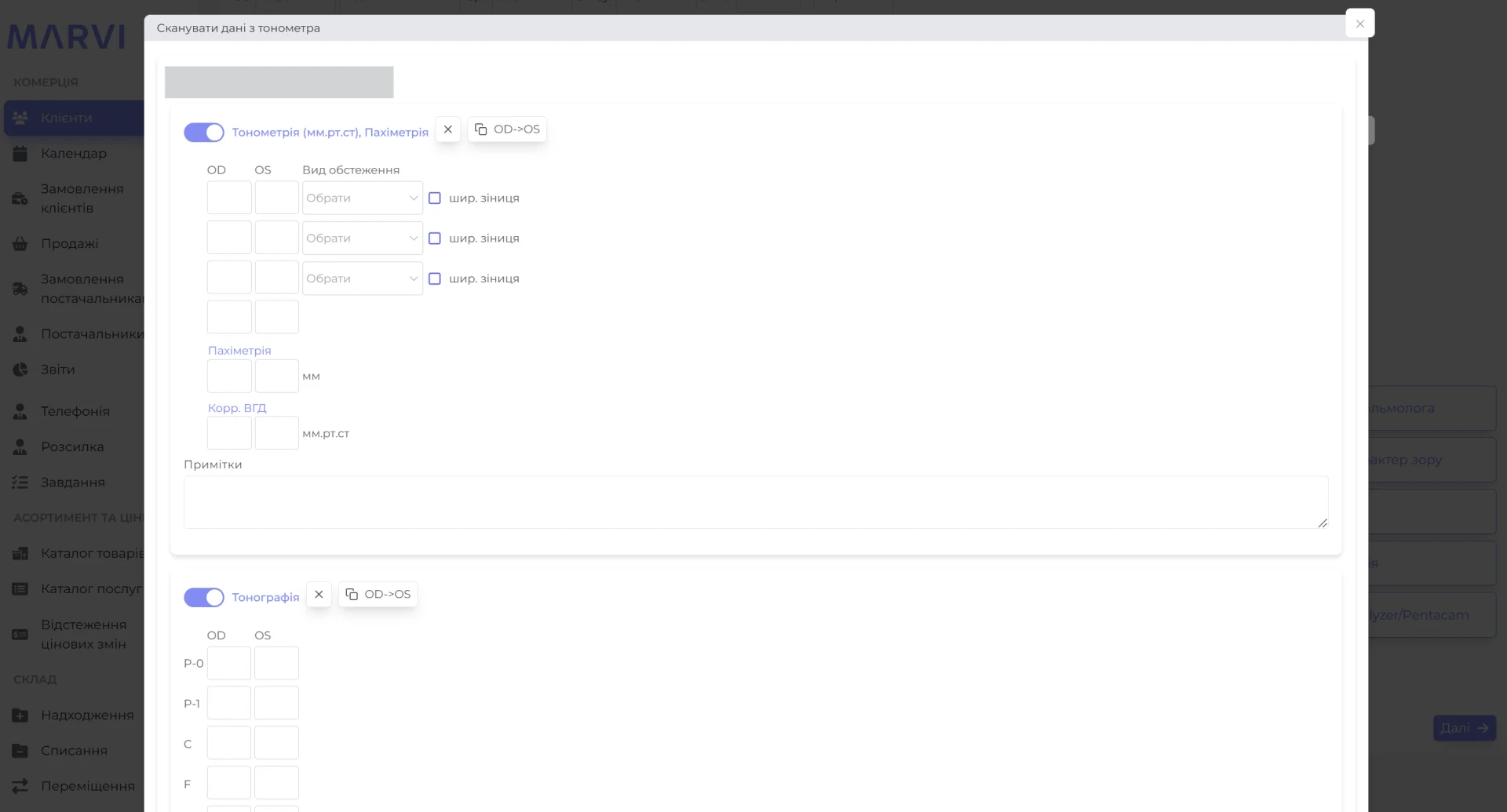Click the Розсилка icon
The image size is (1507, 812).
(x=20, y=447)
